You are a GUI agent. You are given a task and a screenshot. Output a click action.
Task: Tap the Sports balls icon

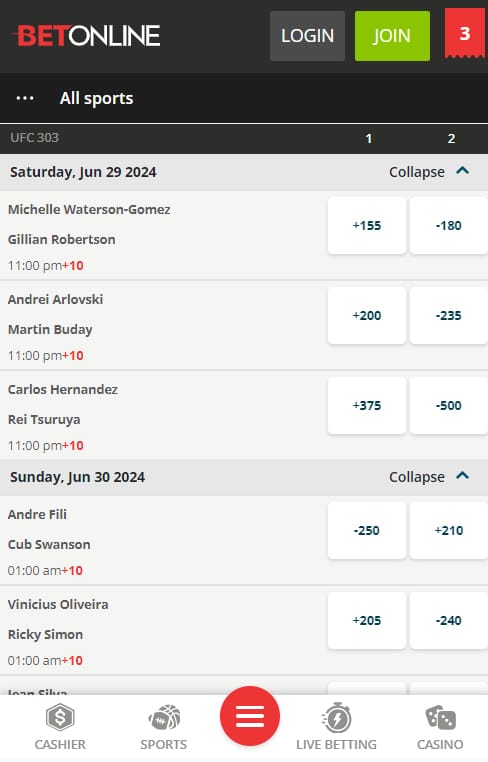(164, 718)
